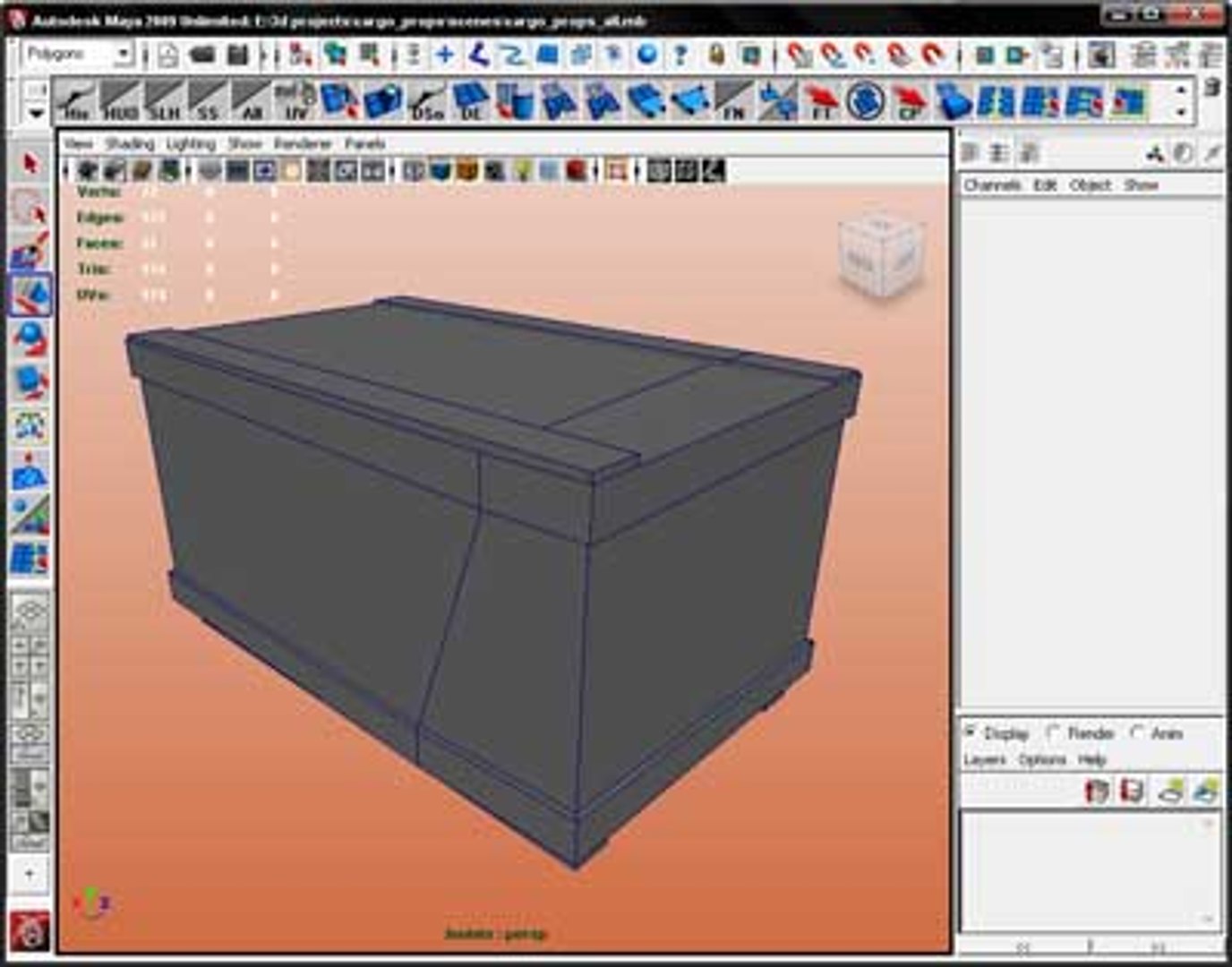The image size is (1232, 967).
Task: Click the Help menu in layer editor
Action: pyautogui.click(x=1092, y=759)
